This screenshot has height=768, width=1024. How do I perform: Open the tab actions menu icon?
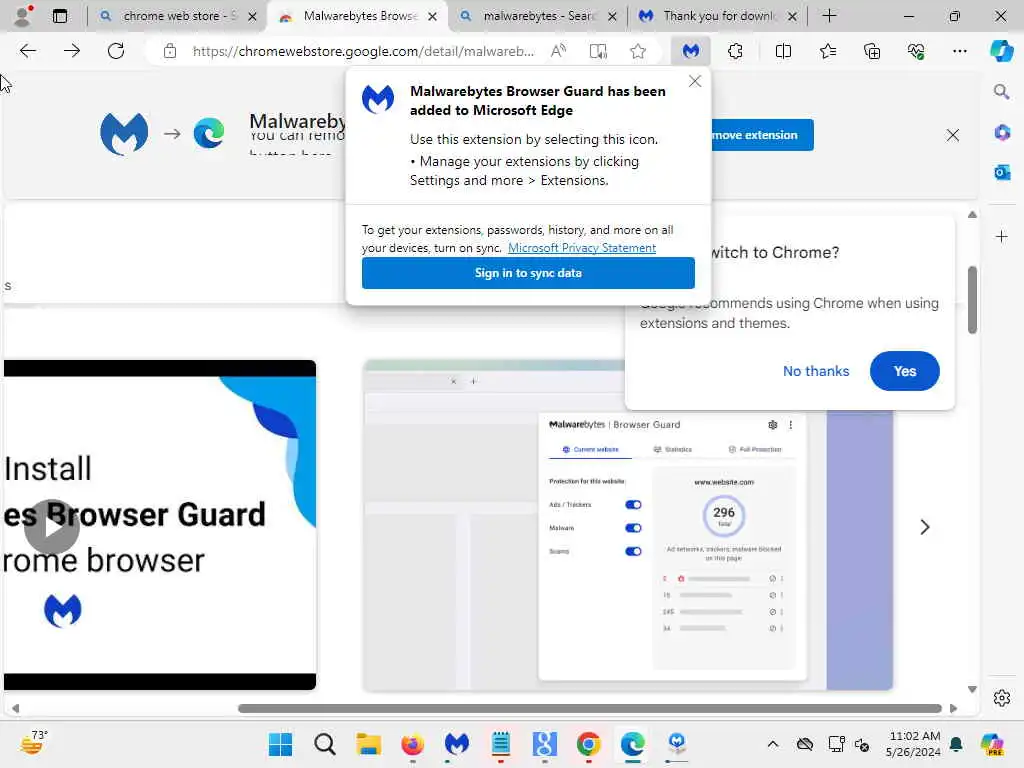[x=59, y=16]
